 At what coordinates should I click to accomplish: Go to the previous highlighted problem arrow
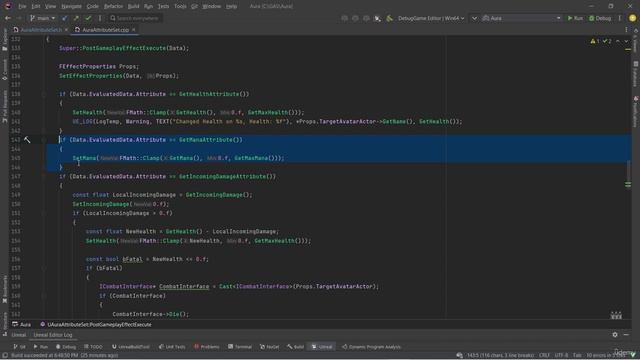pos(618,41)
